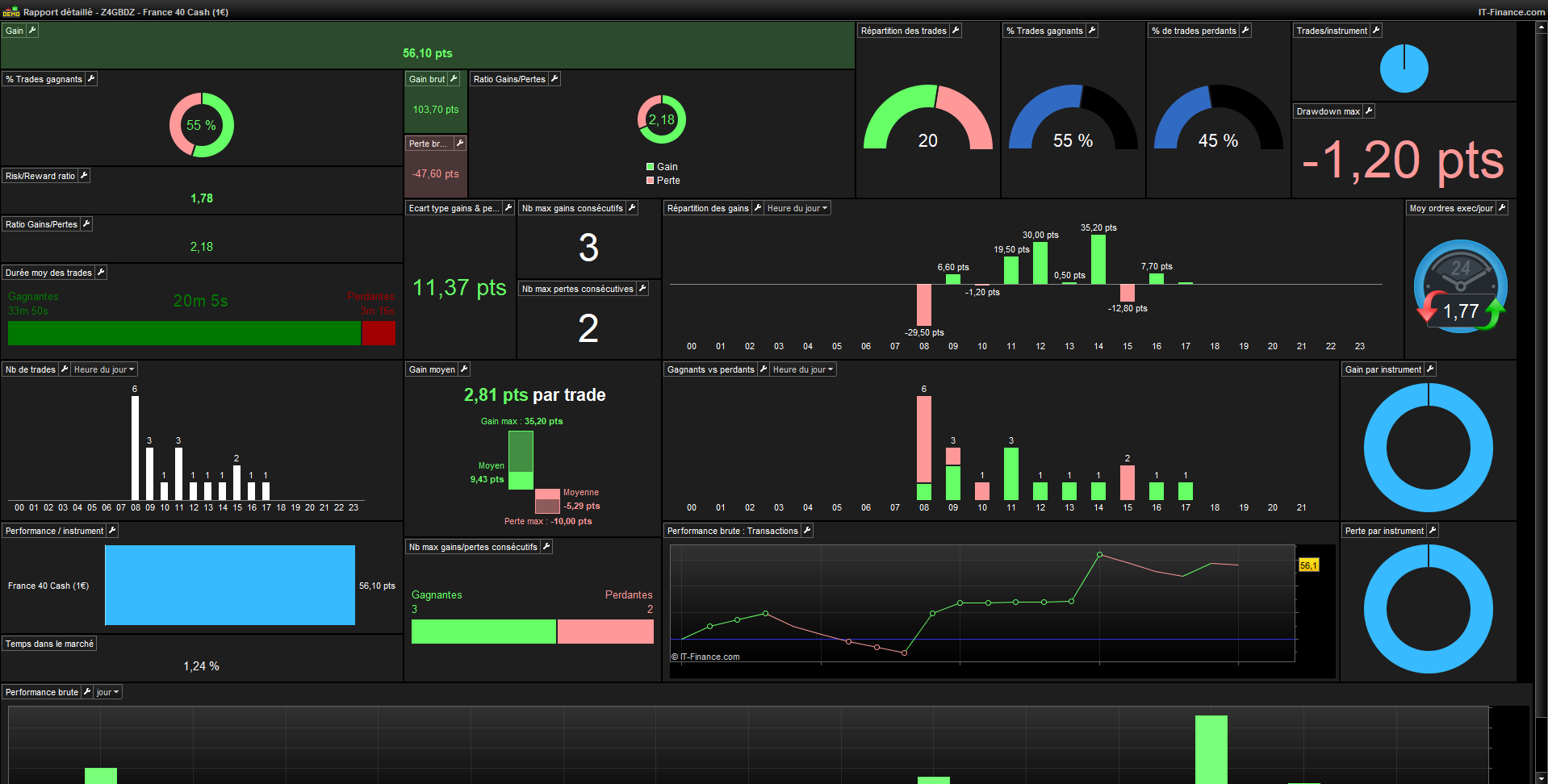Click the 1,78 Risk/Reward value
This screenshot has height=784, width=1548.
pyautogui.click(x=202, y=198)
